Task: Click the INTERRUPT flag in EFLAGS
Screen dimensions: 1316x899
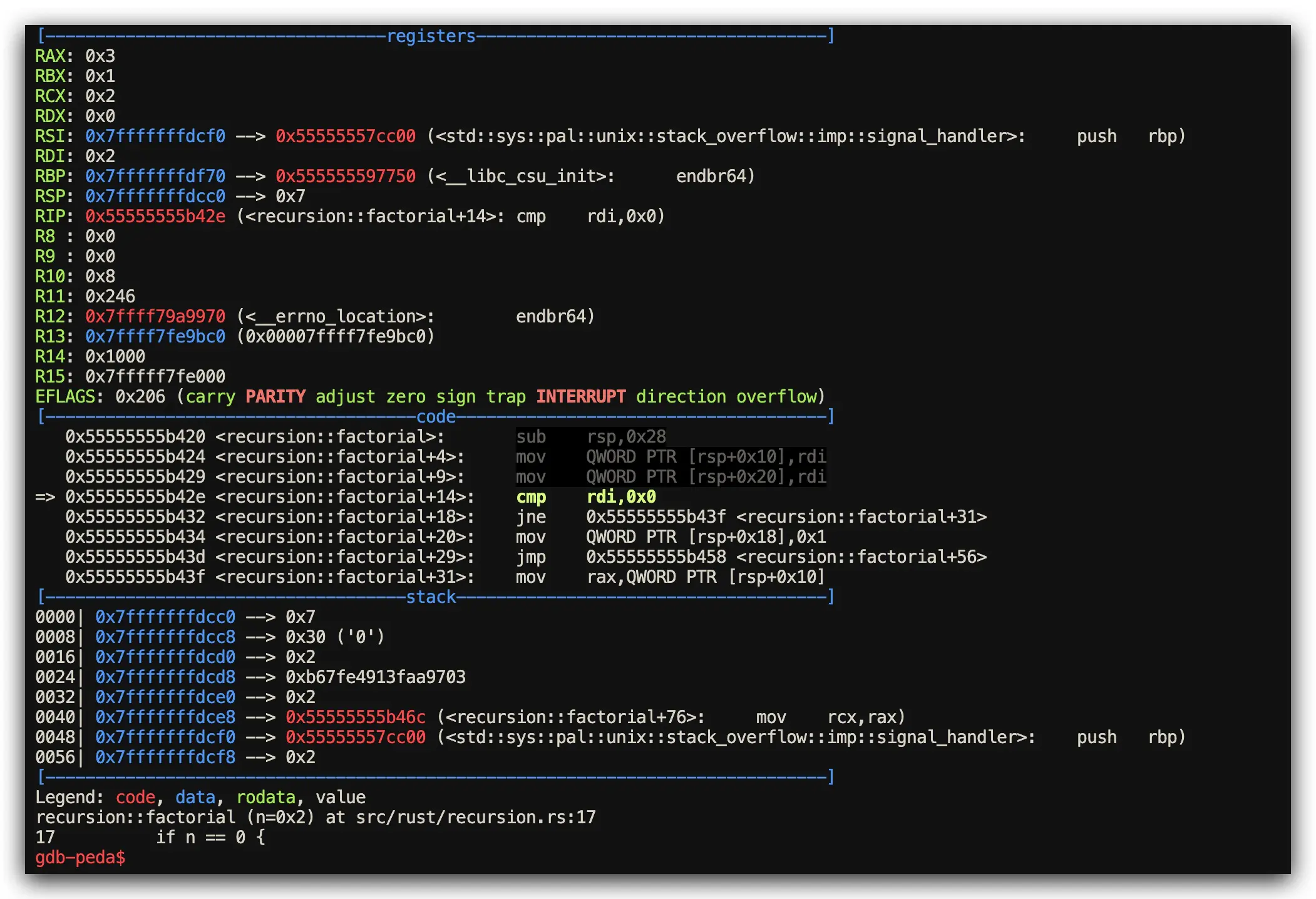Action: tap(581, 397)
